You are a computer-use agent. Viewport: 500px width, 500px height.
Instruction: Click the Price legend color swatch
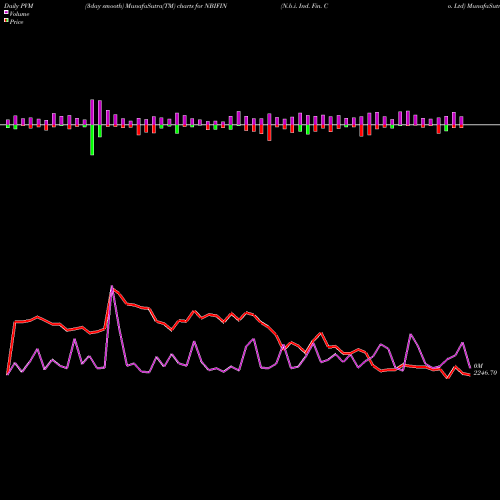tap(6, 20)
